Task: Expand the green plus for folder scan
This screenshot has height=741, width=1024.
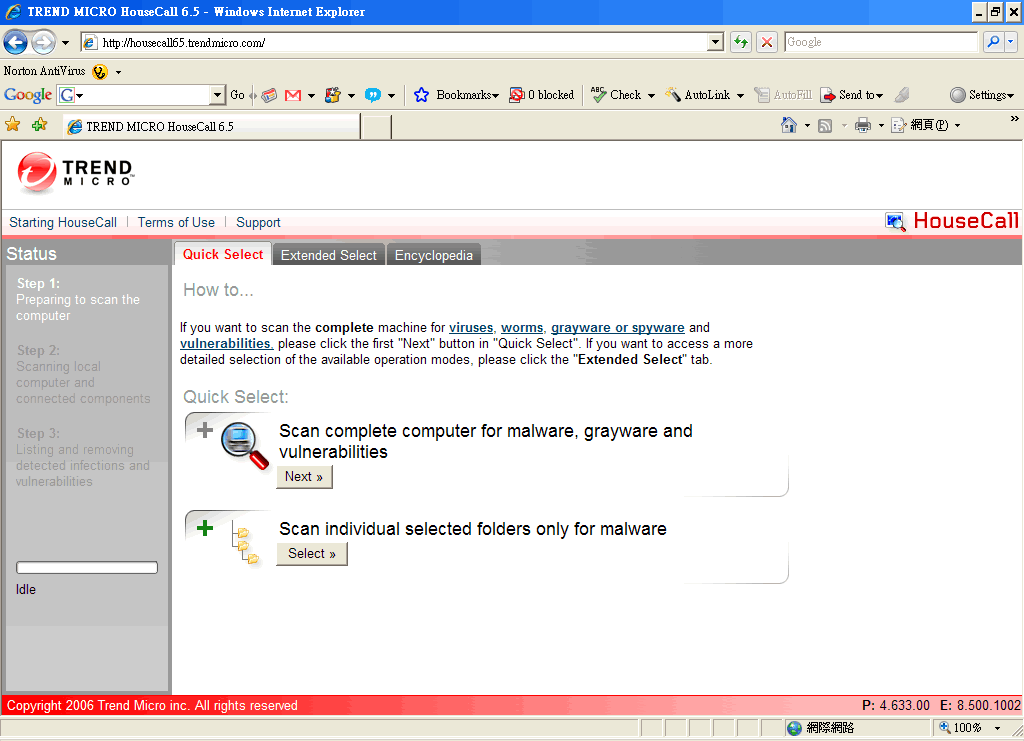Action: (205, 528)
